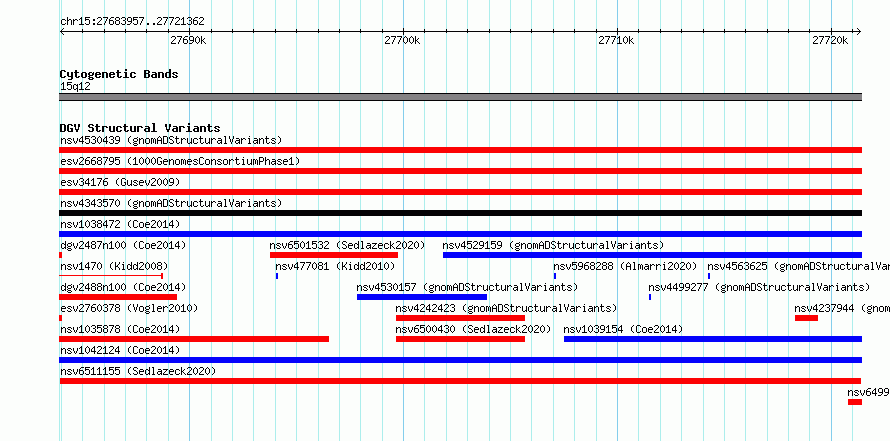Select the red bar under nsv4242423
The width and height of the screenshot is (890, 441).
pos(460,318)
